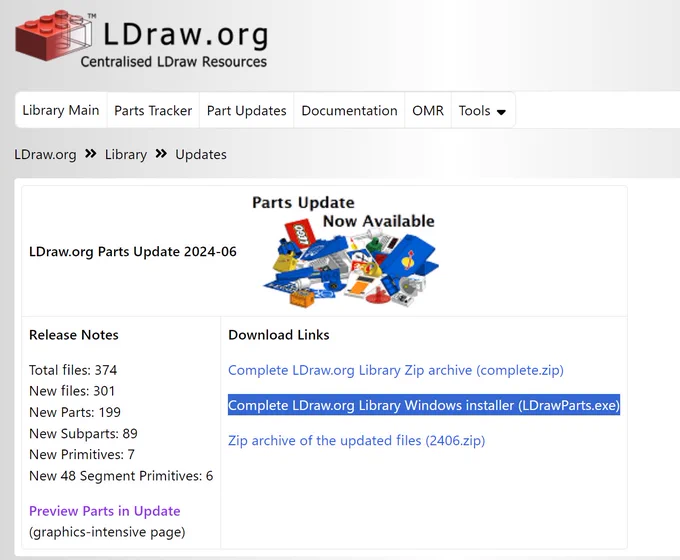Download the complete.zip library archive
This screenshot has height=560, width=680.
[x=396, y=370]
